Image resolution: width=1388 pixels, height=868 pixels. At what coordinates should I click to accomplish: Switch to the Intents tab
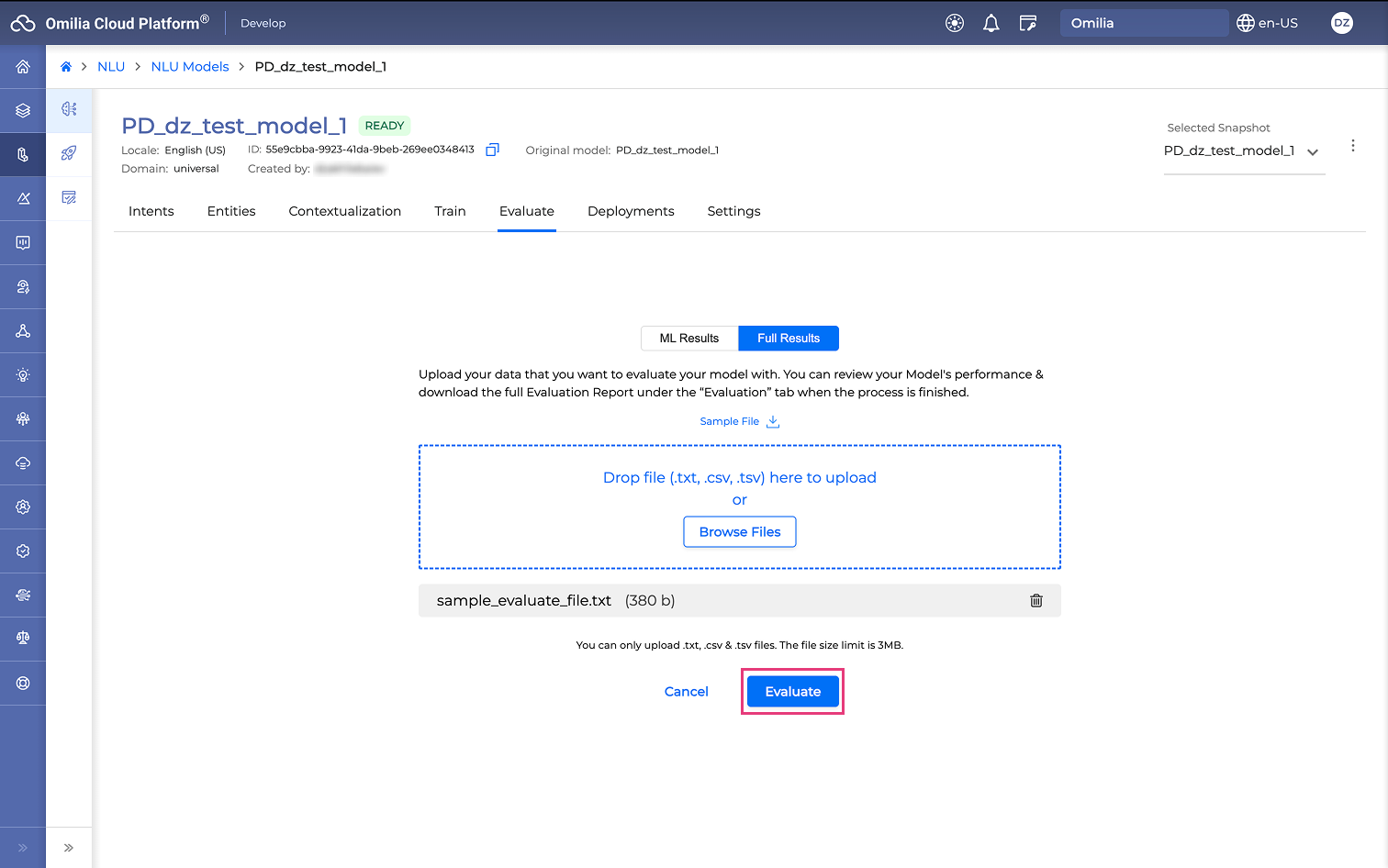pos(151,212)
